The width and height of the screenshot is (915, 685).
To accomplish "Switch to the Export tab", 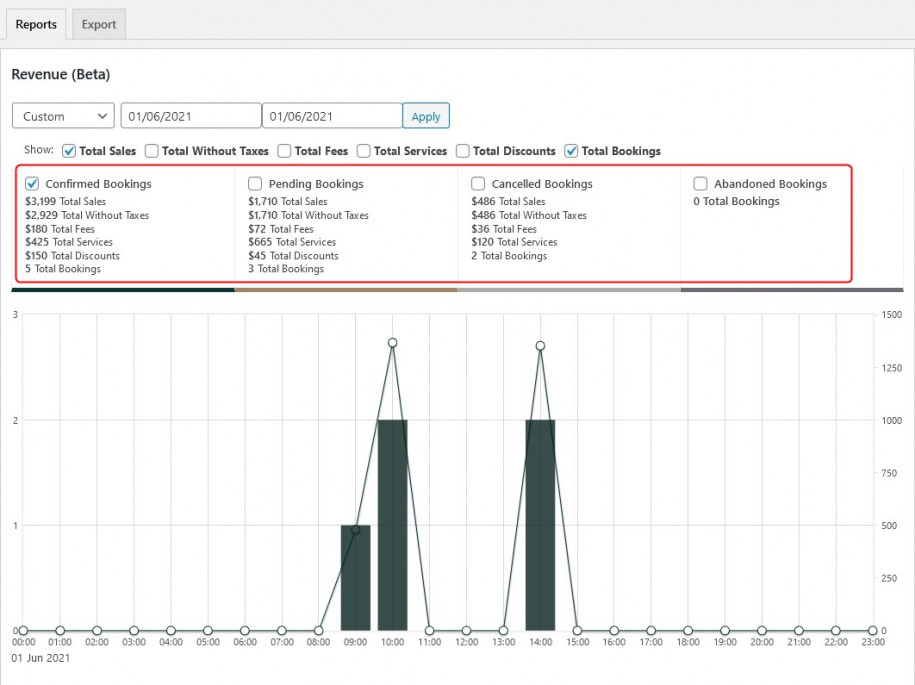I will tap(98, 24).
